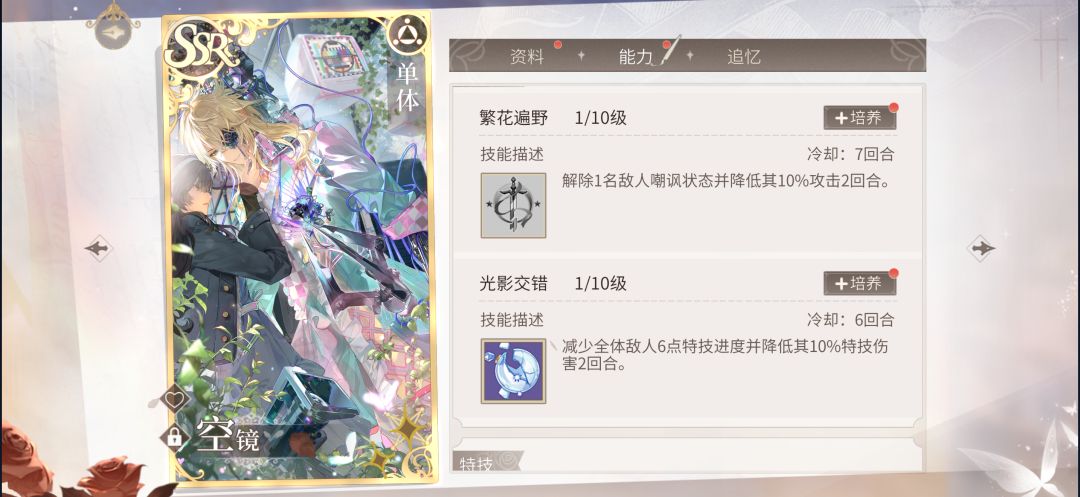Tap the 光影交错 skill description text

coord(725,355)
